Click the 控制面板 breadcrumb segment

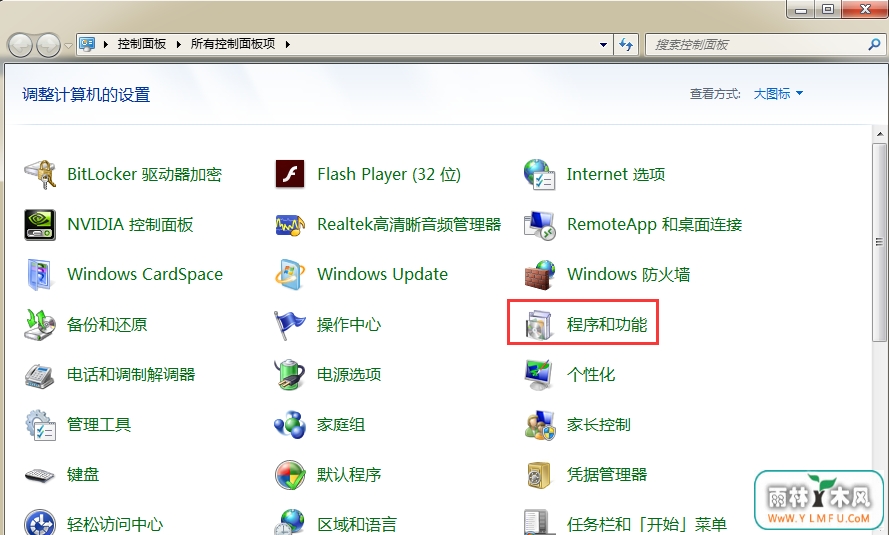pos(142,44)
